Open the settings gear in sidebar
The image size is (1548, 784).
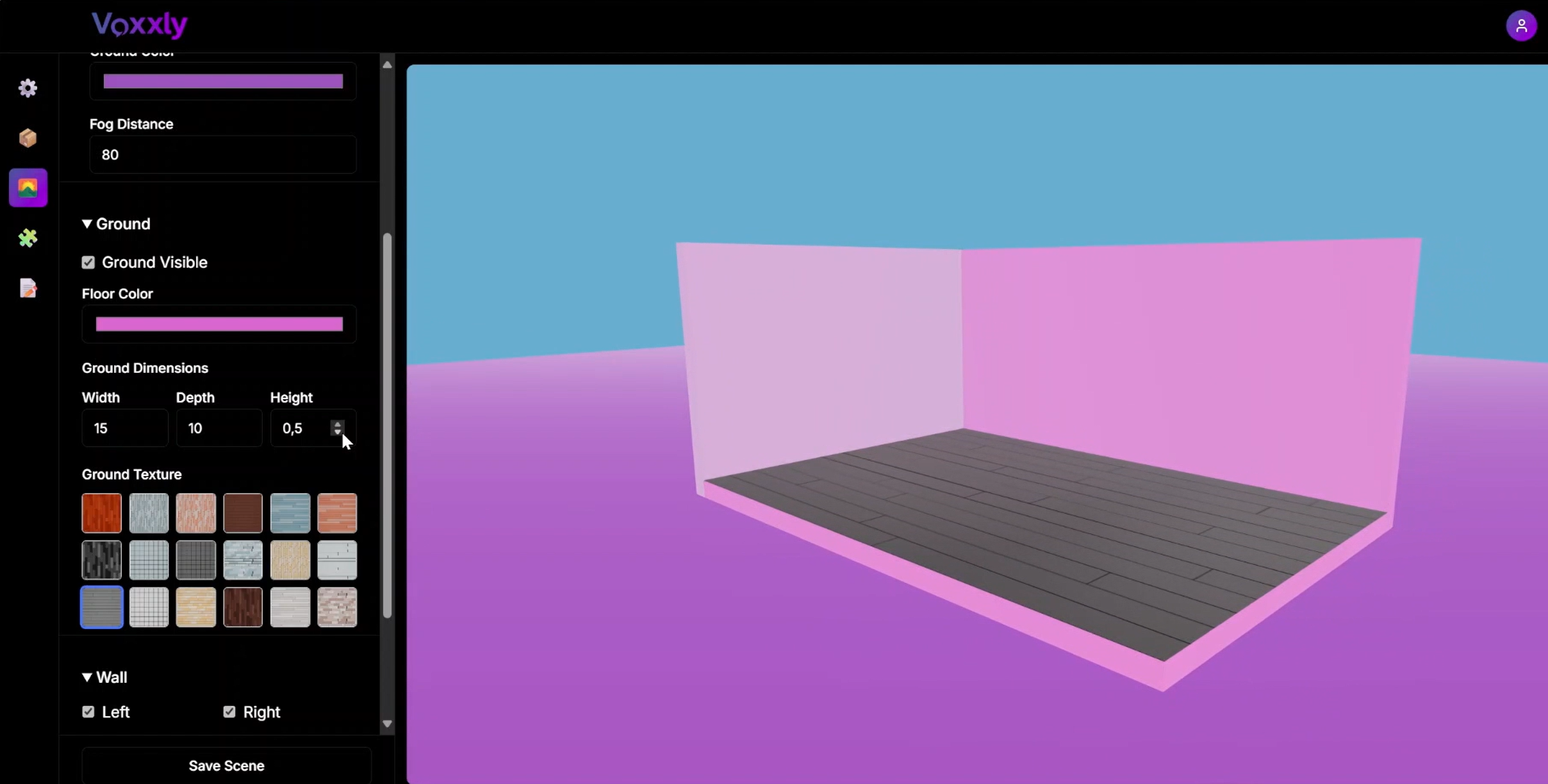28,88
